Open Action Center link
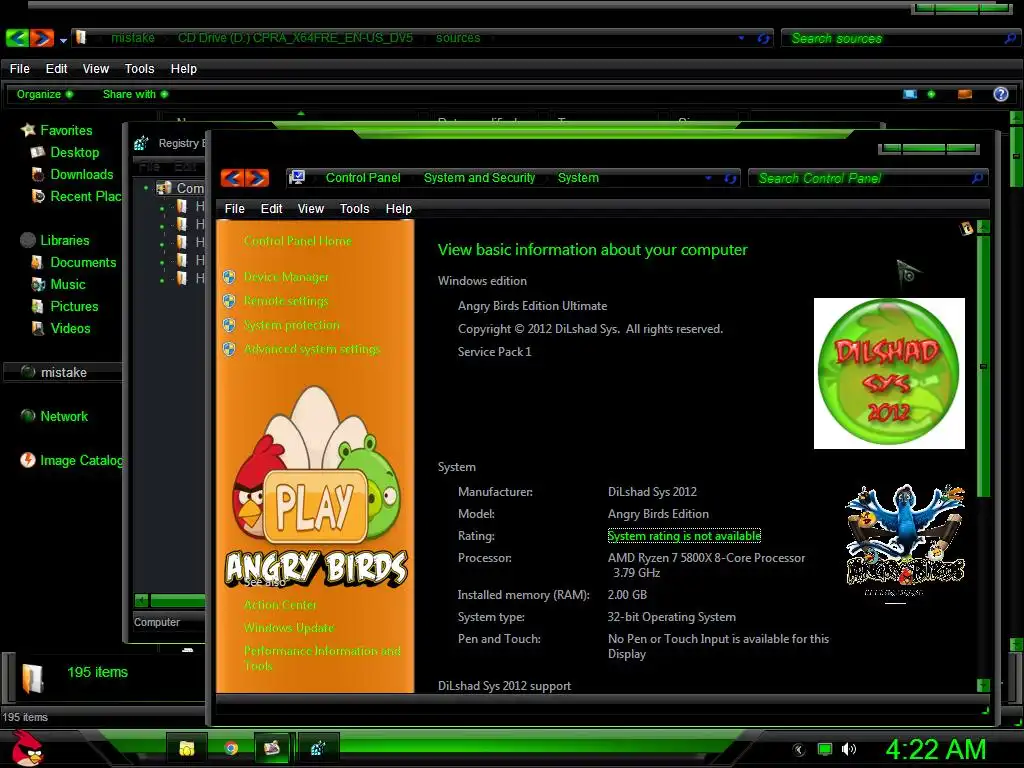Image resolution: width=1024 pixels, height=768 pixels. tap(280, 605)
